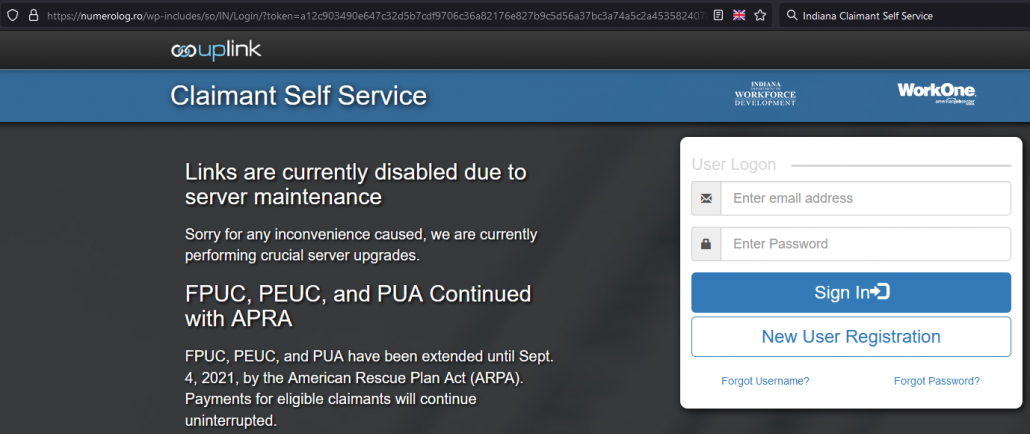Click the tracking protection shield icon
Screen dimensions: 1030x434
coord(12,16)
